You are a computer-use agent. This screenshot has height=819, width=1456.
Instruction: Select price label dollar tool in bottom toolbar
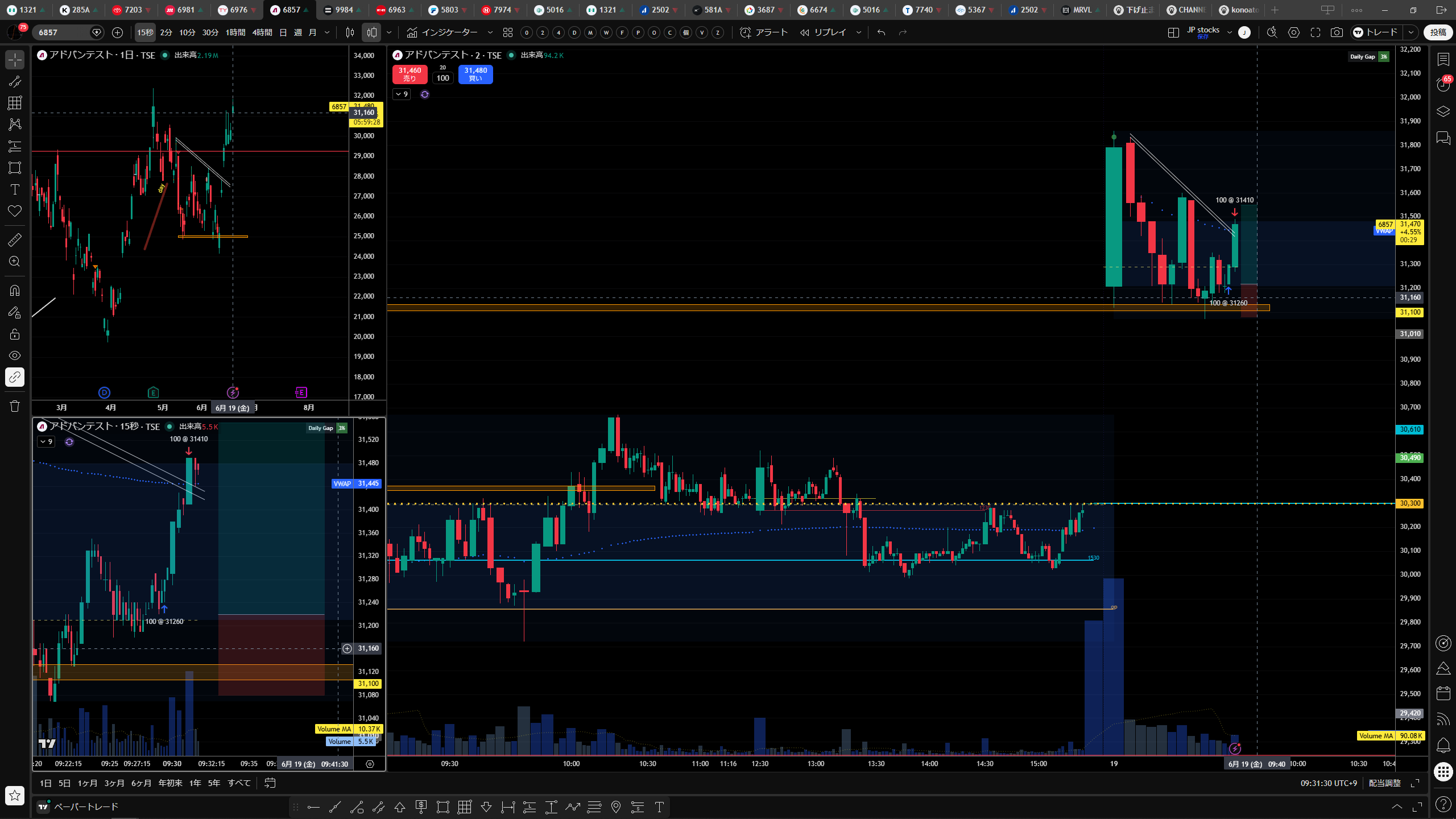pyautogui.click(x=421, y=807)
